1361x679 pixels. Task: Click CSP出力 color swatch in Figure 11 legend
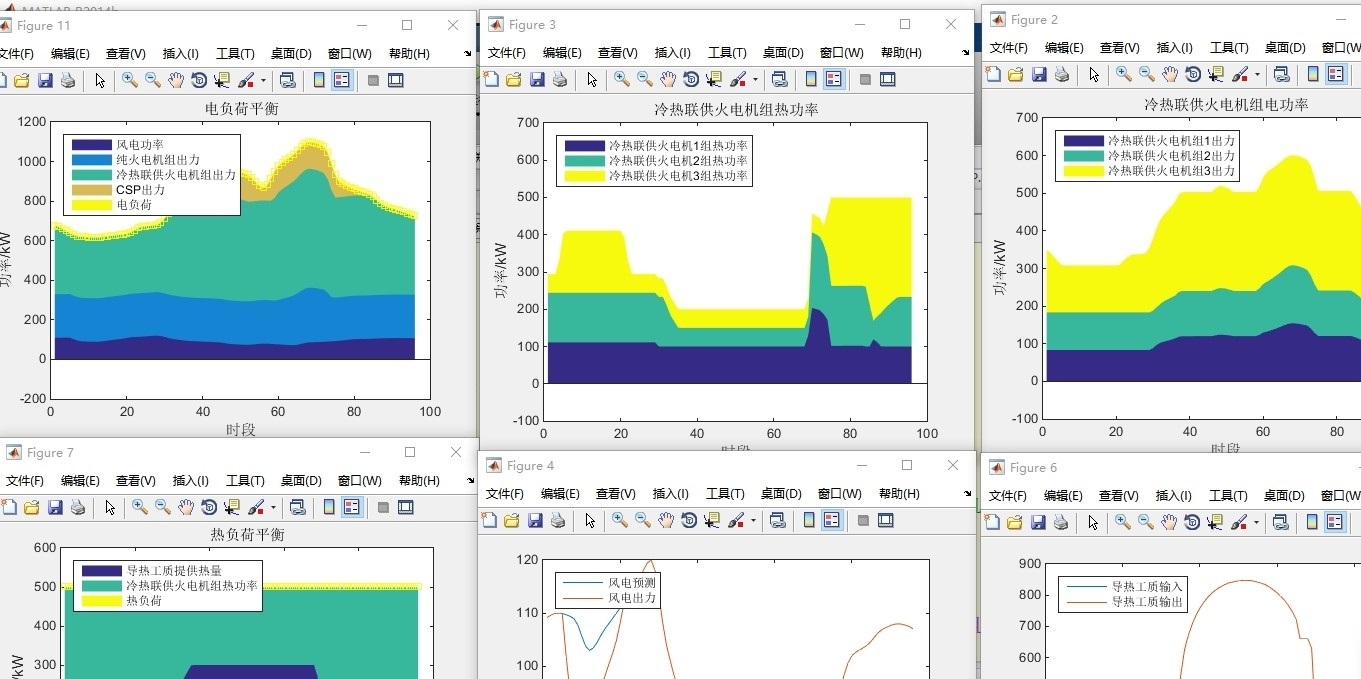91,190
